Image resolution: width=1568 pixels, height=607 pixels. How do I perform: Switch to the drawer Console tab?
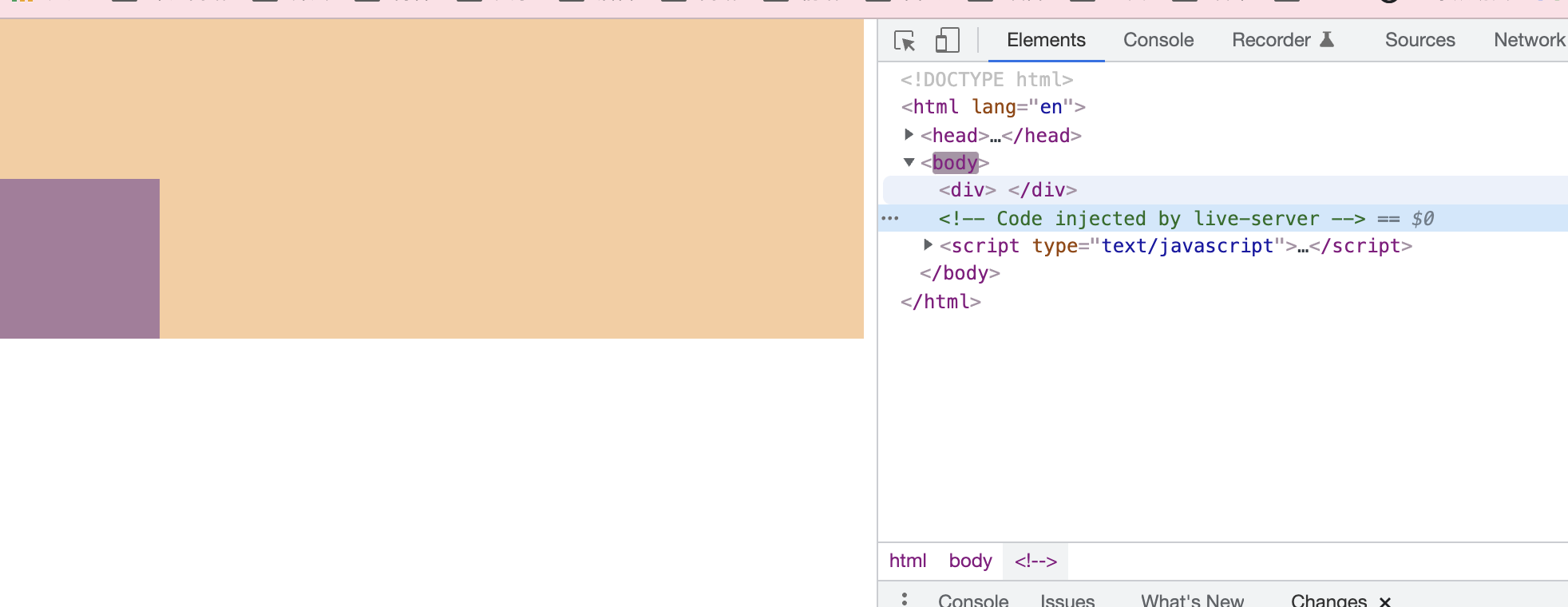coord(973,600)
